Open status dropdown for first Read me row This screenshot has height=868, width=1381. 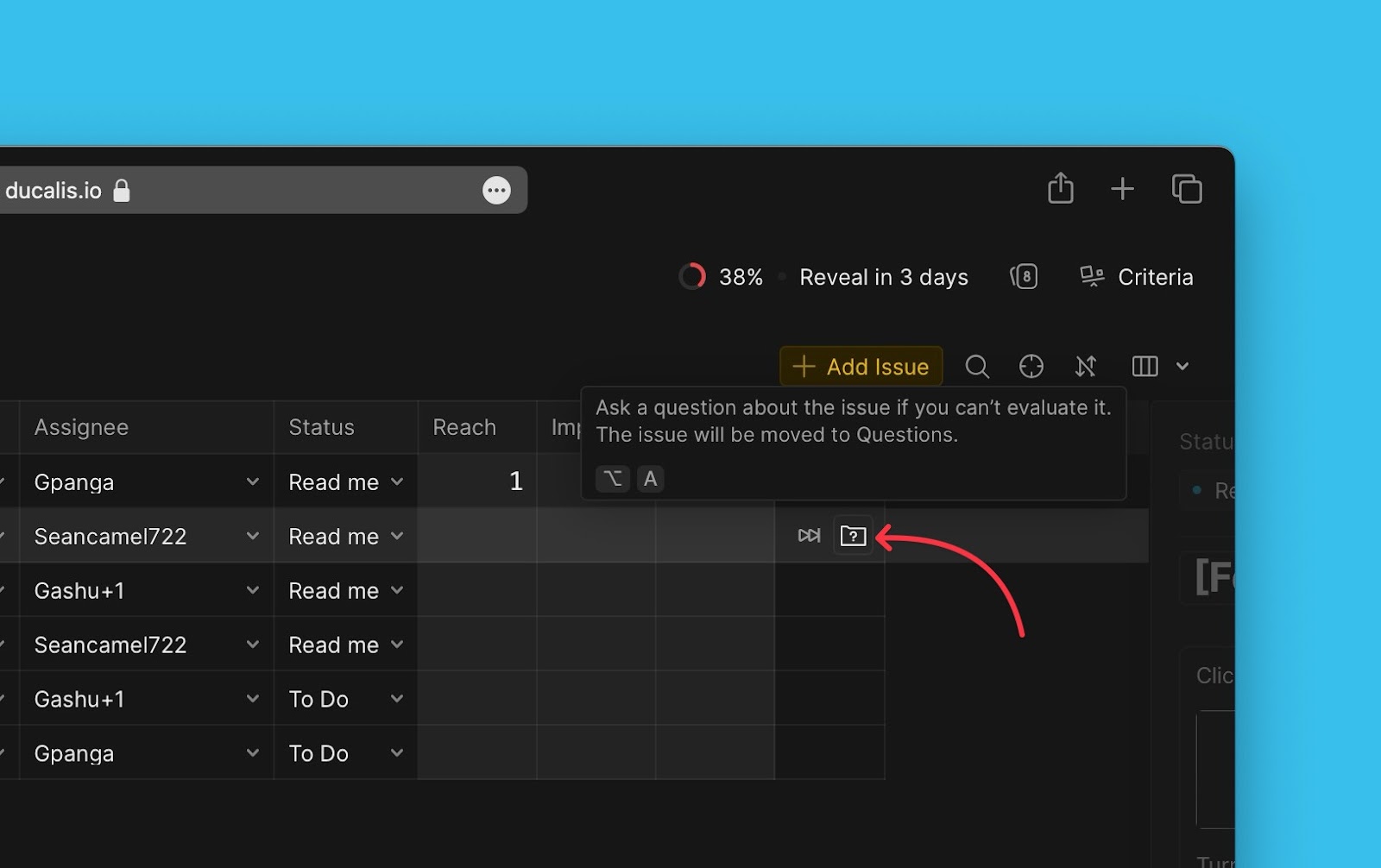pos(396,481)
